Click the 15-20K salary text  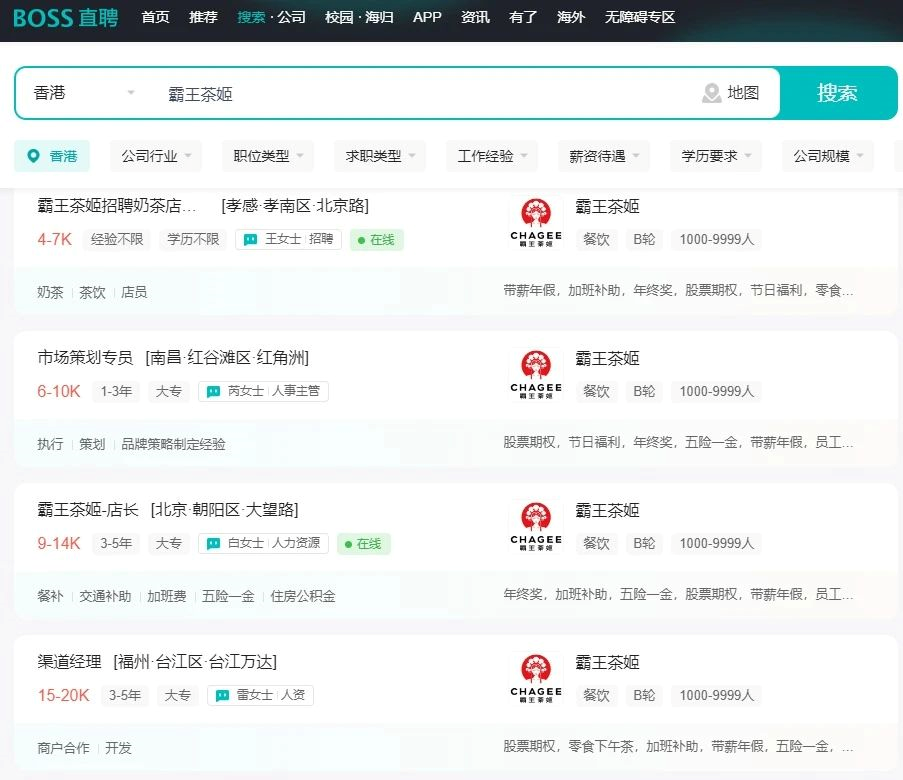(63, 696)
